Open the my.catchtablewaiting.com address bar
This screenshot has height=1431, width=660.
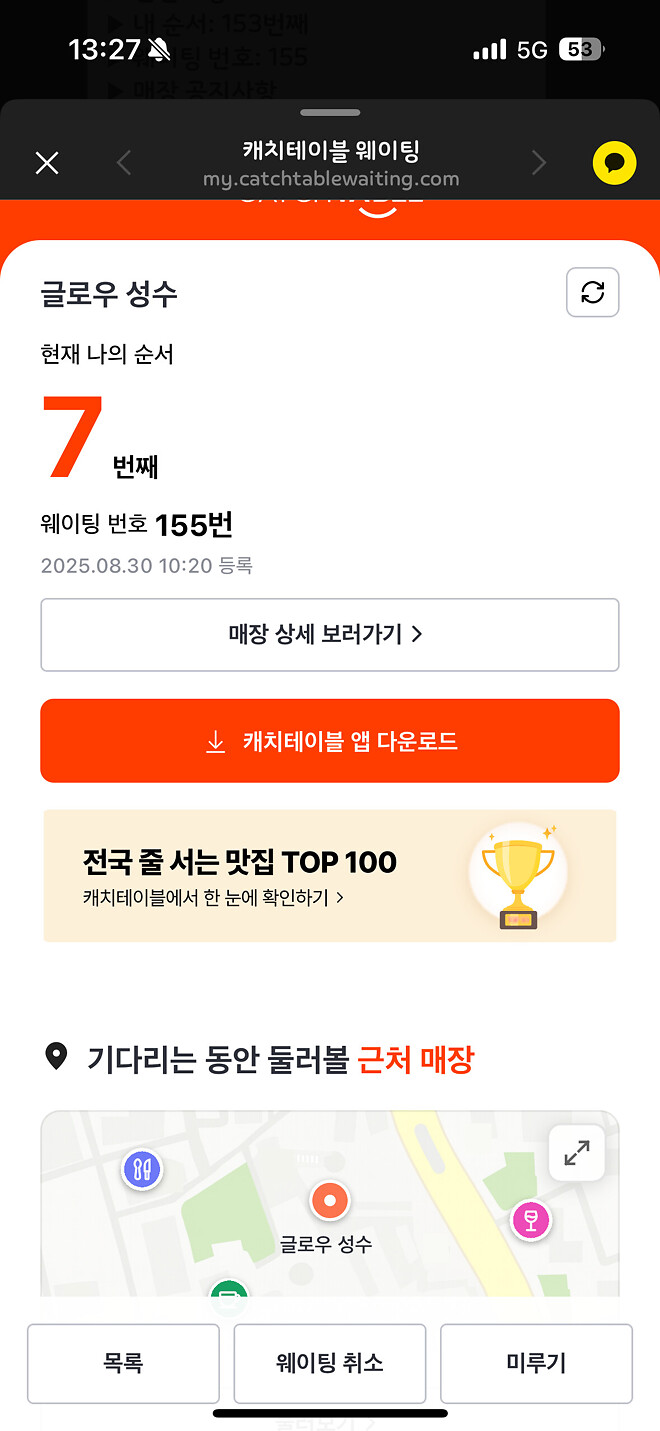tap(330, 182)
